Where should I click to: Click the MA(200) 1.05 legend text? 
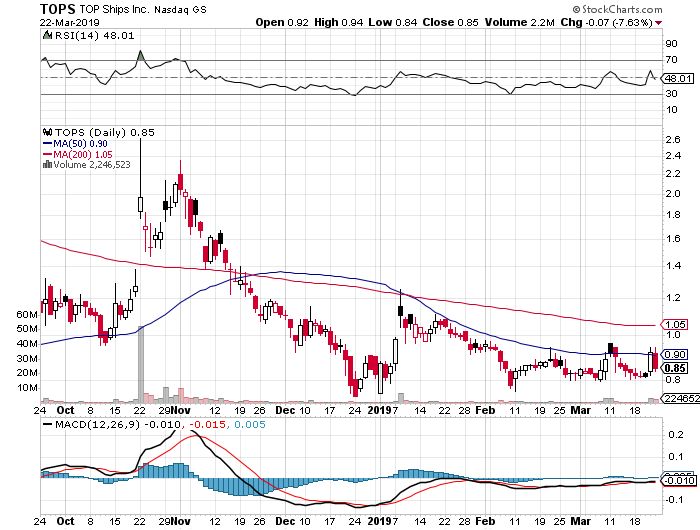tap(83, 154)
